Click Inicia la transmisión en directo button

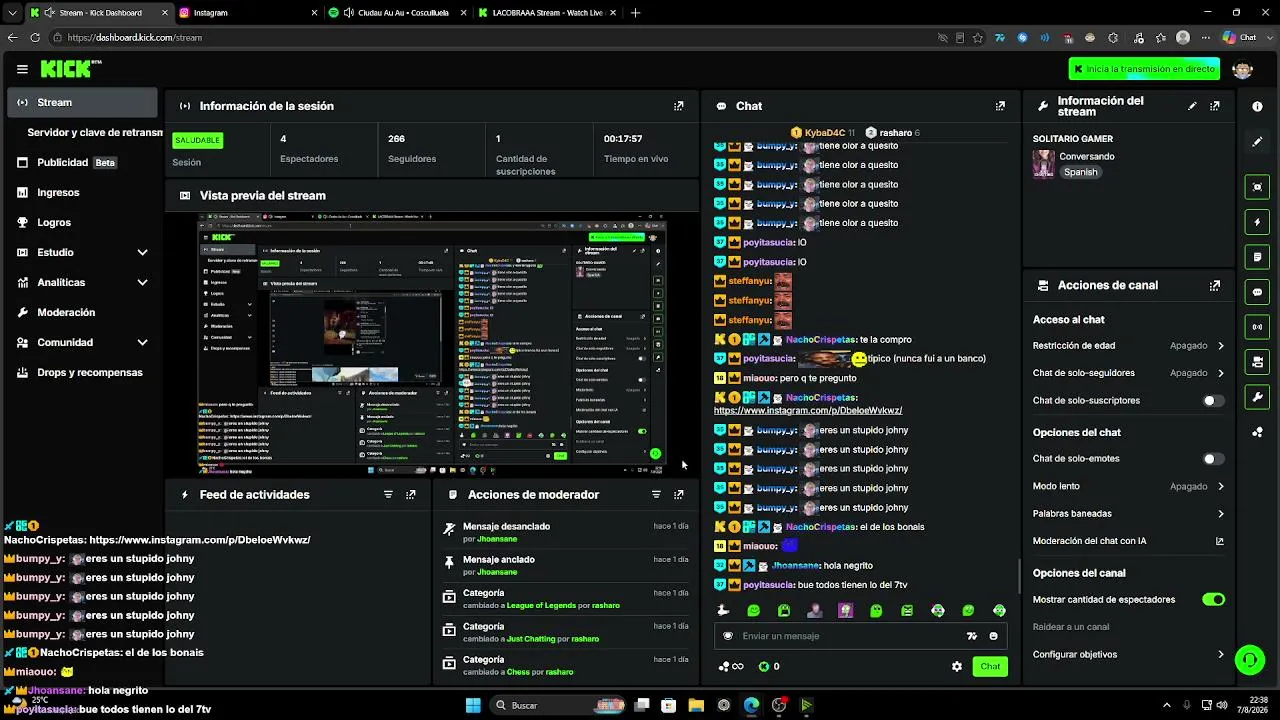1144,69
